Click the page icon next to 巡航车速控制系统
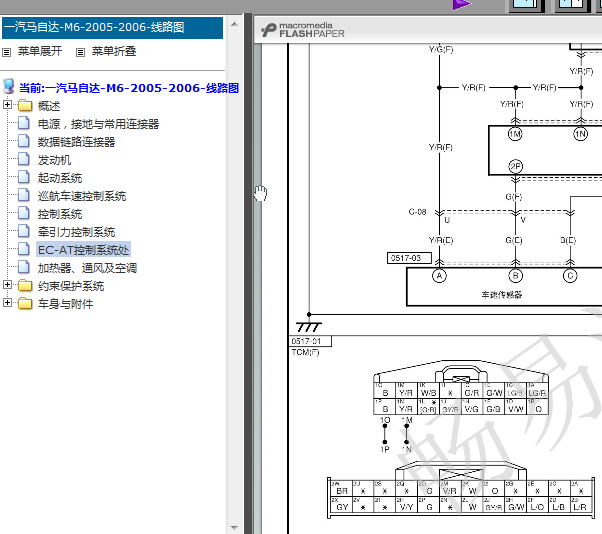 click(24, 195)
